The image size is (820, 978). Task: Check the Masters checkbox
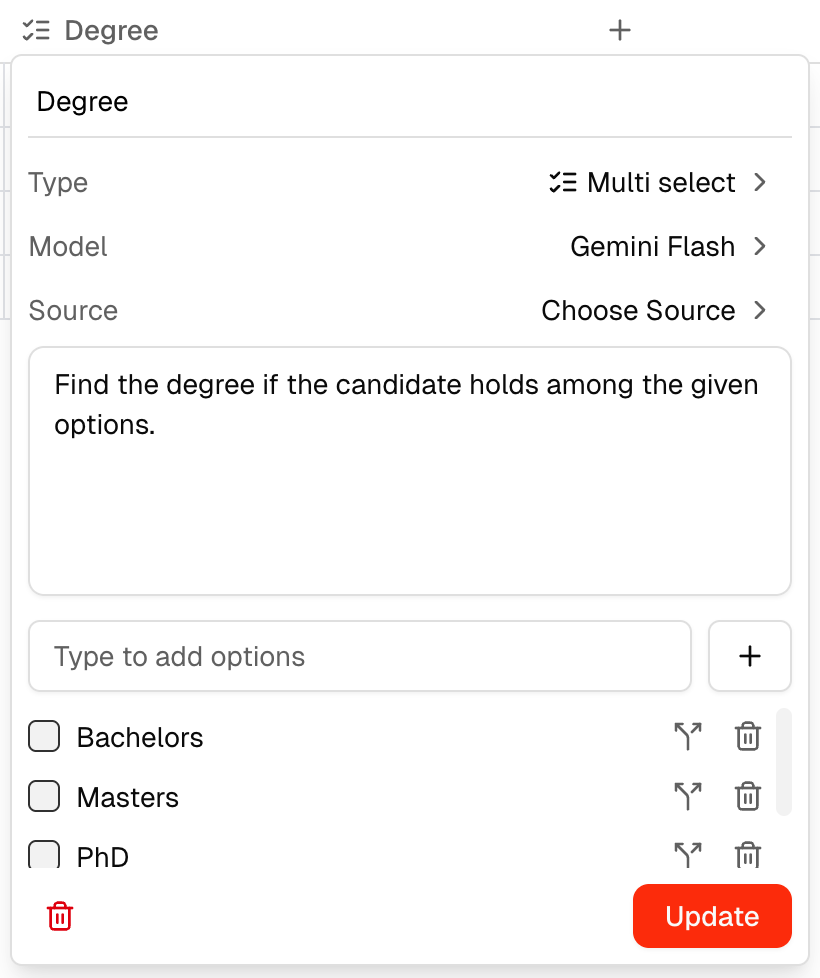(44, 797)
